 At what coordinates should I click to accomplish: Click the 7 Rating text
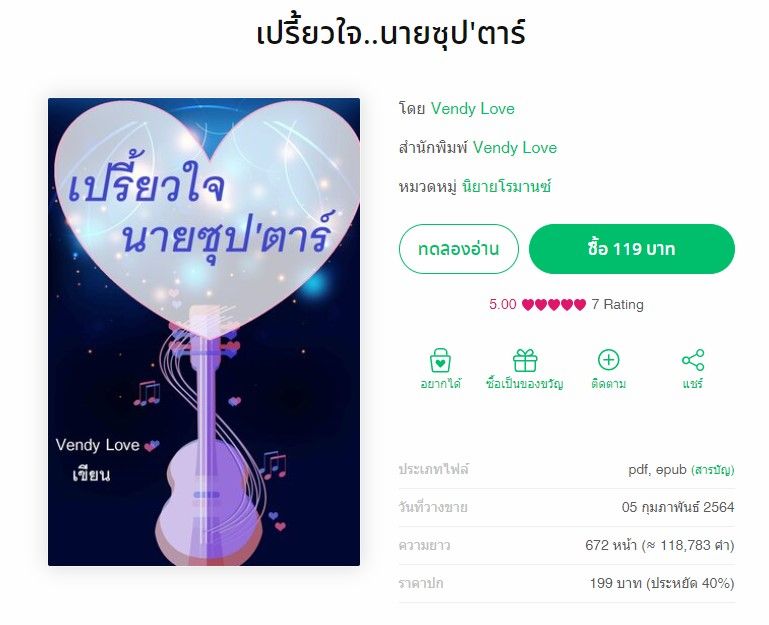click(x=617, y=305)
